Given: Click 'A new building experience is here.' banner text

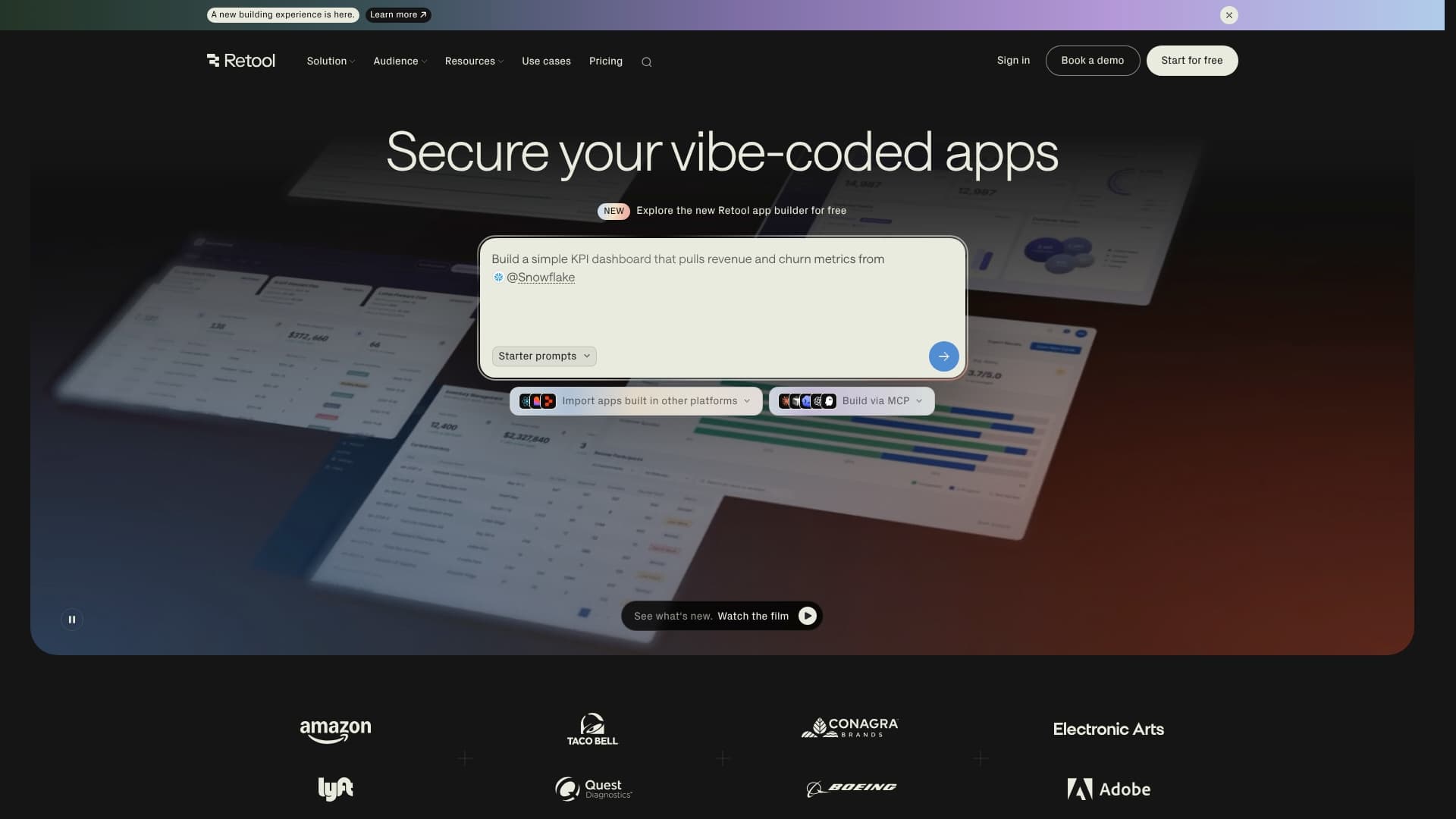Looking at the screenshot, I should [x=283, y=15].
